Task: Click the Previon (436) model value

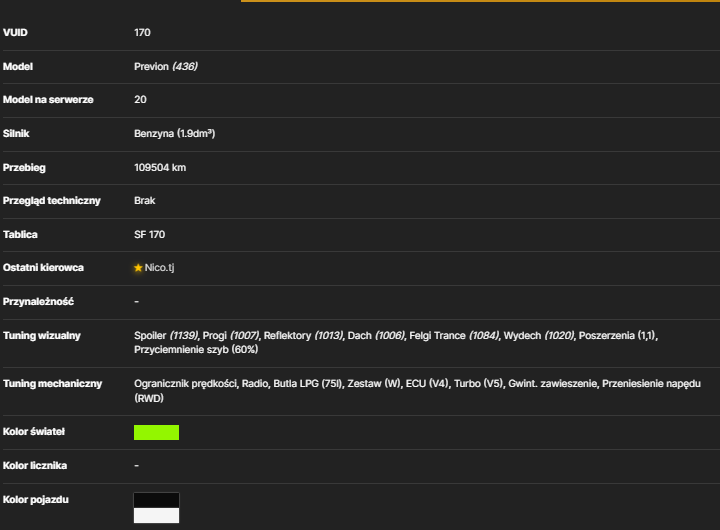Action: click(x=166, y=67)
